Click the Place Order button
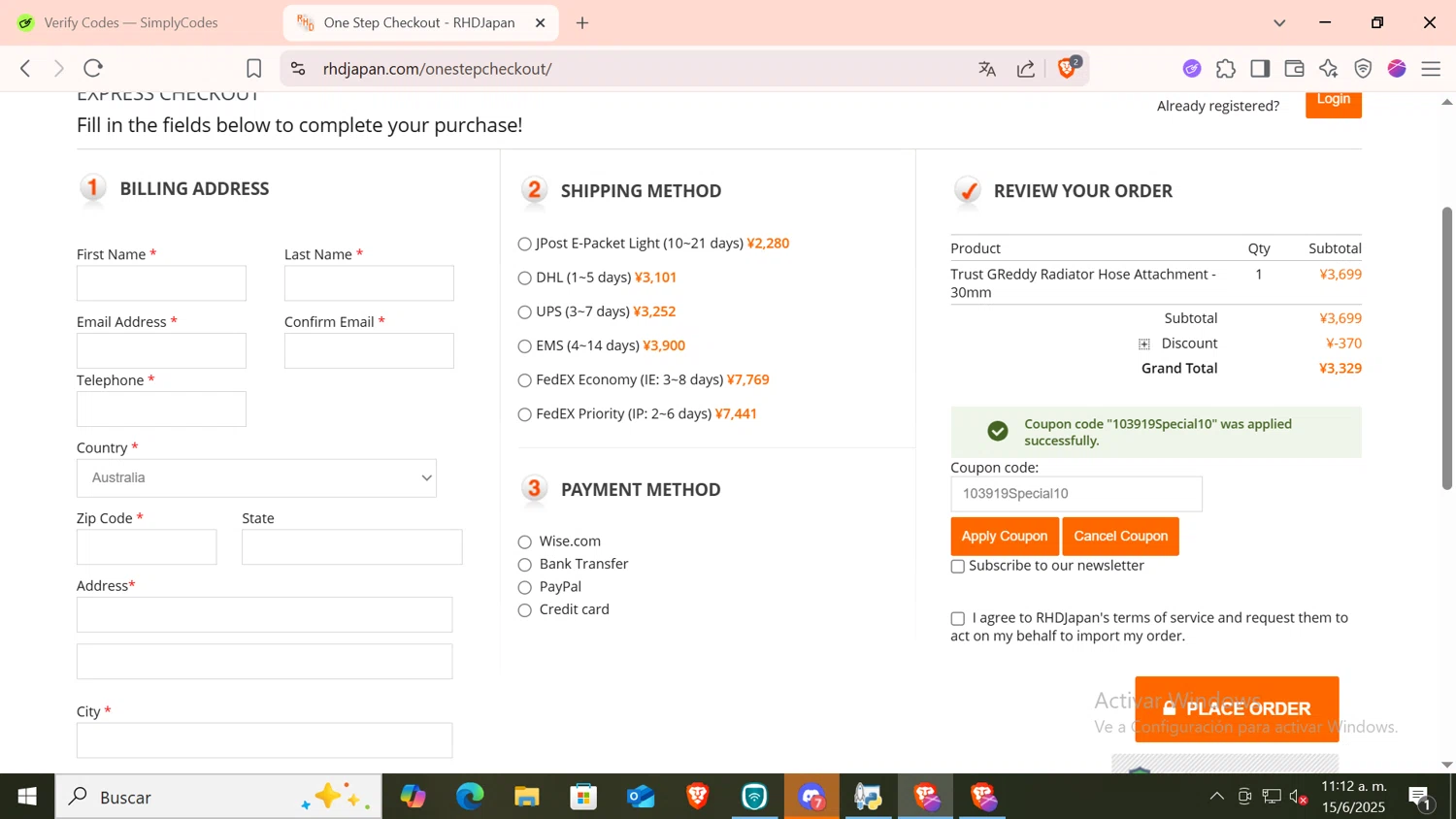Image resolution: width=1456 pixels, height=819 pixels. point(1237,709)
